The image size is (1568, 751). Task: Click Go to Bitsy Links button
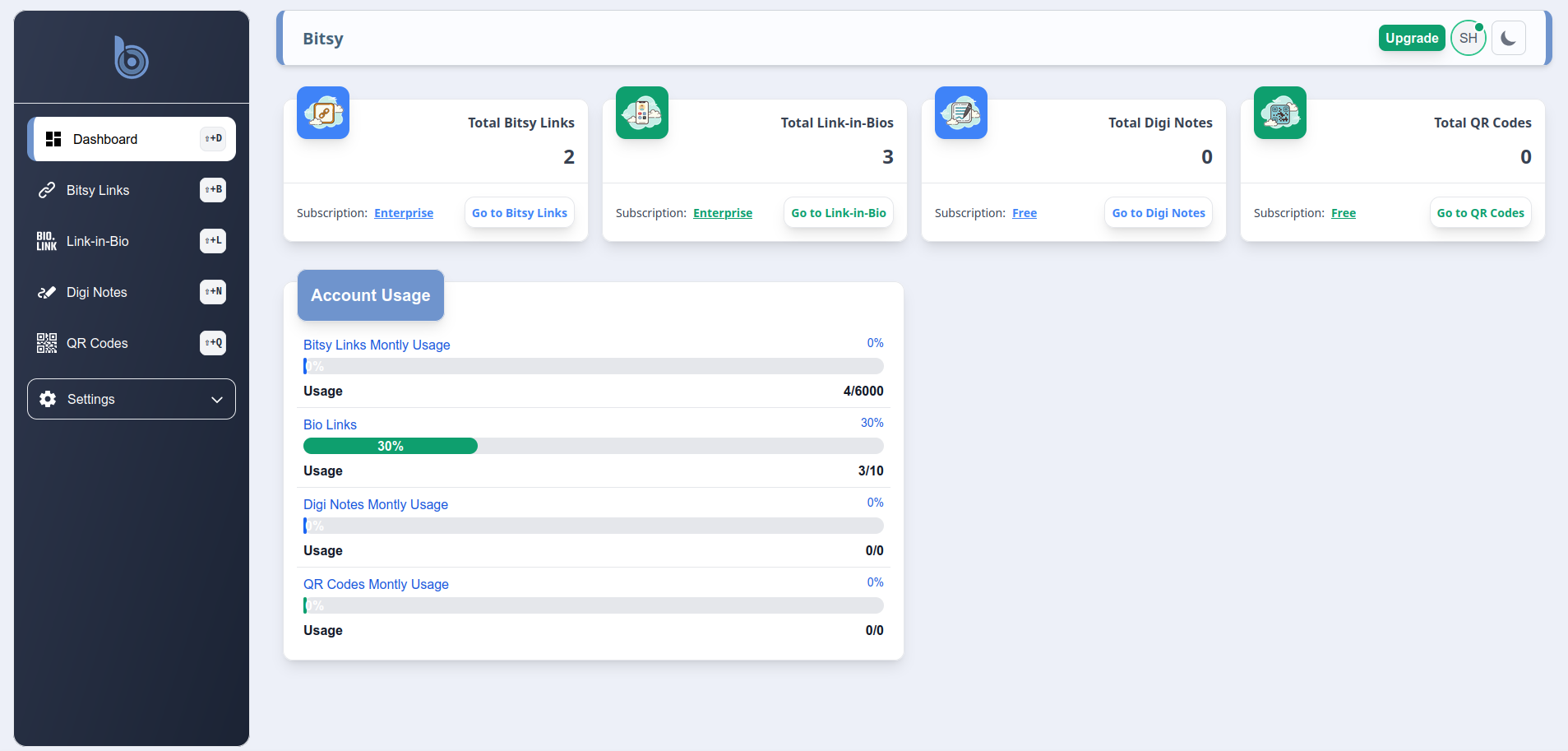point(520,213)
